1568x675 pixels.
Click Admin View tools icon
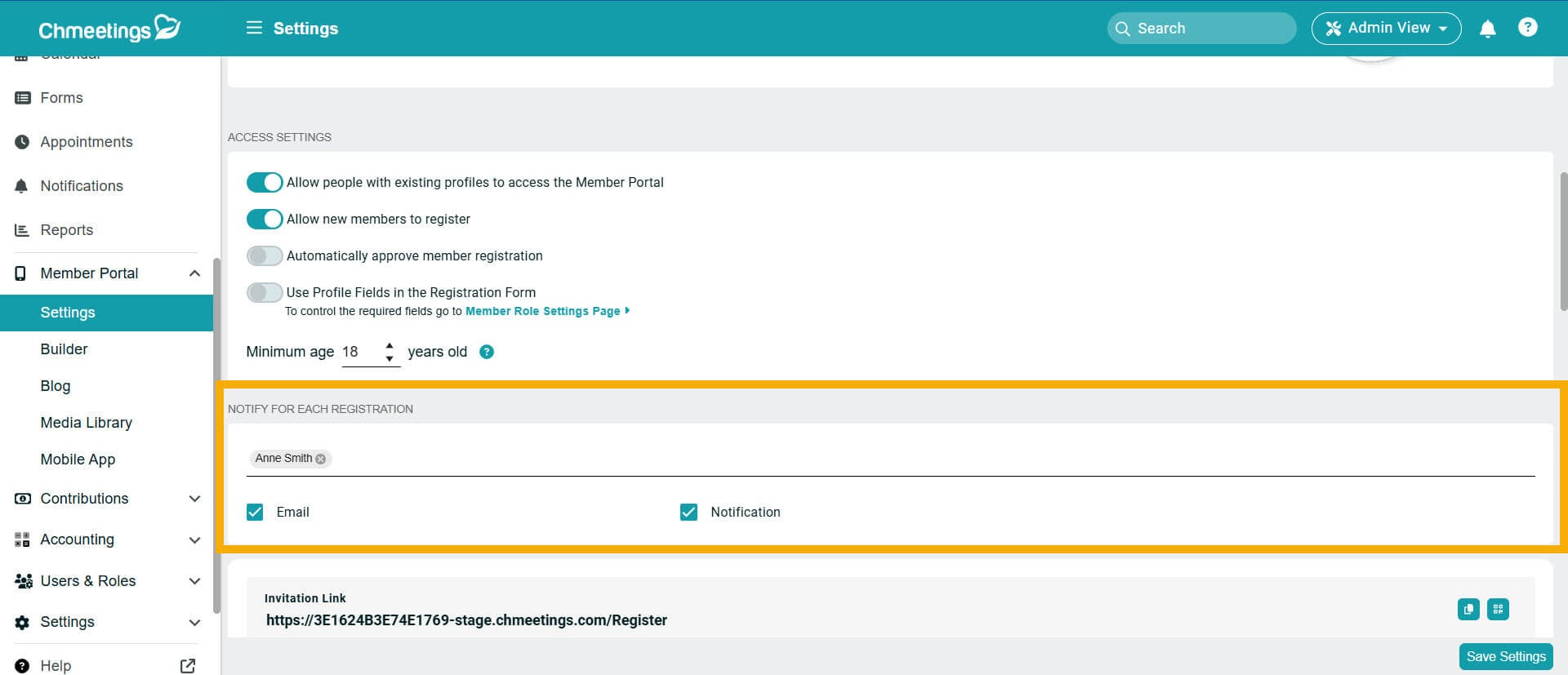coord(1333,29)
